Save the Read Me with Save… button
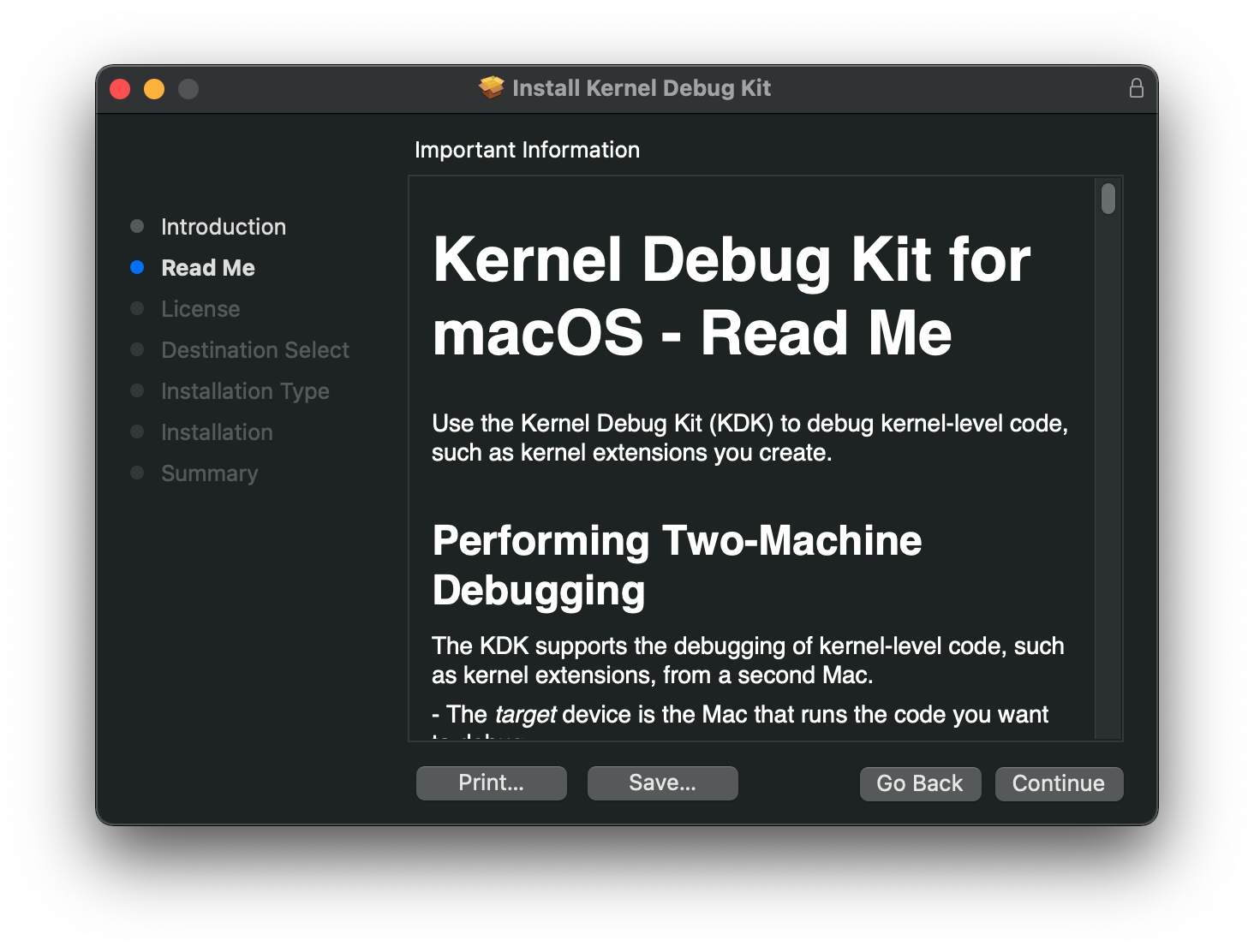This screenshot has width=1254, height=952. (662, 782)
